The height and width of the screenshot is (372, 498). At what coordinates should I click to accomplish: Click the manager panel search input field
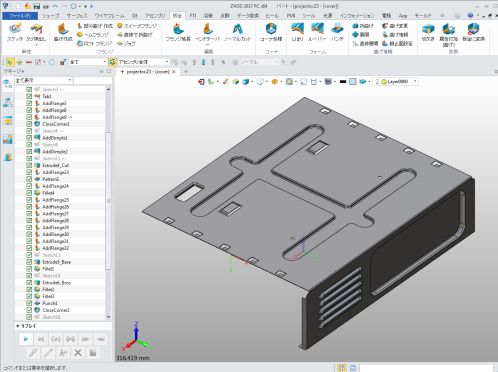click(93, 80)
